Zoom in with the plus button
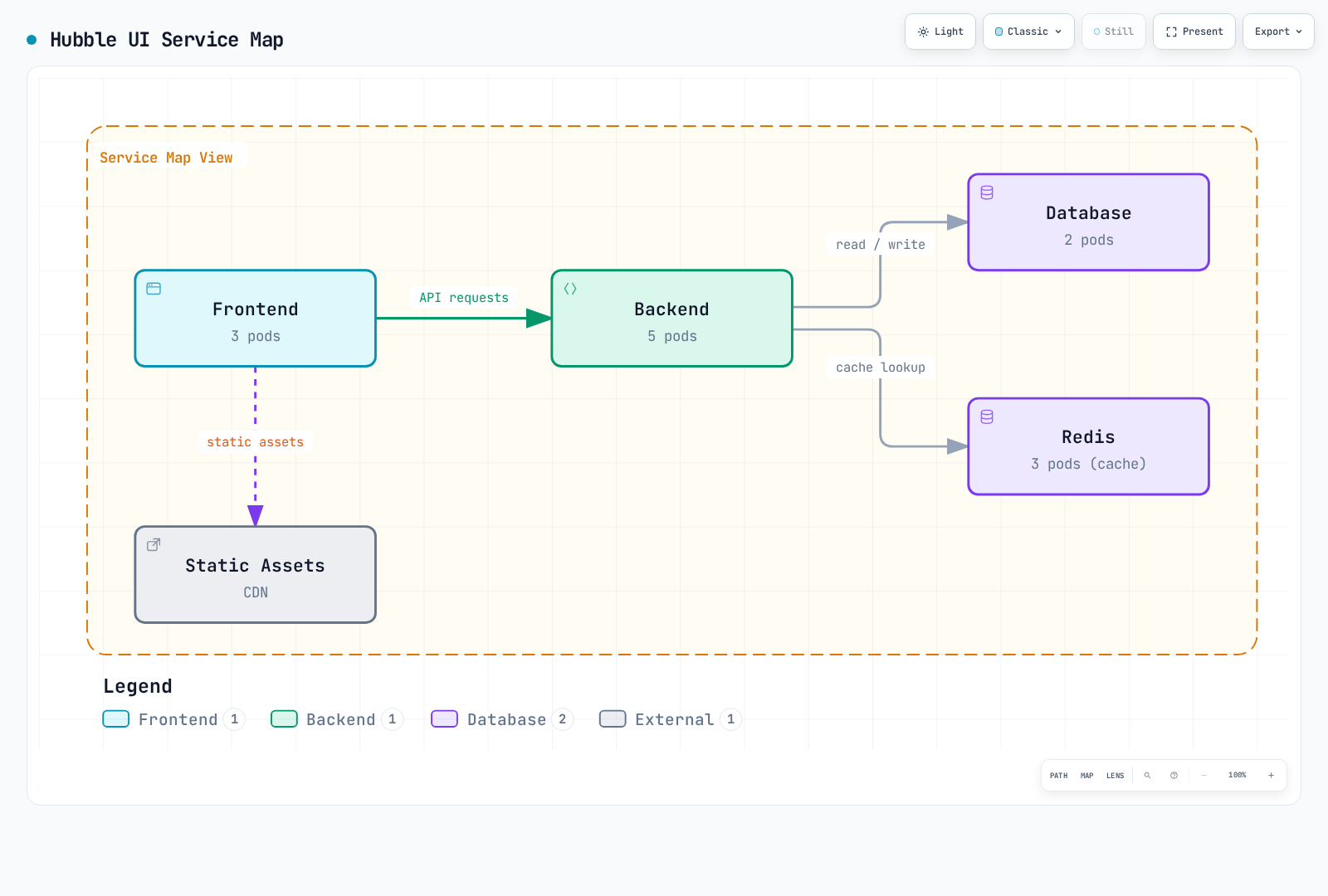 point(1271,776)
